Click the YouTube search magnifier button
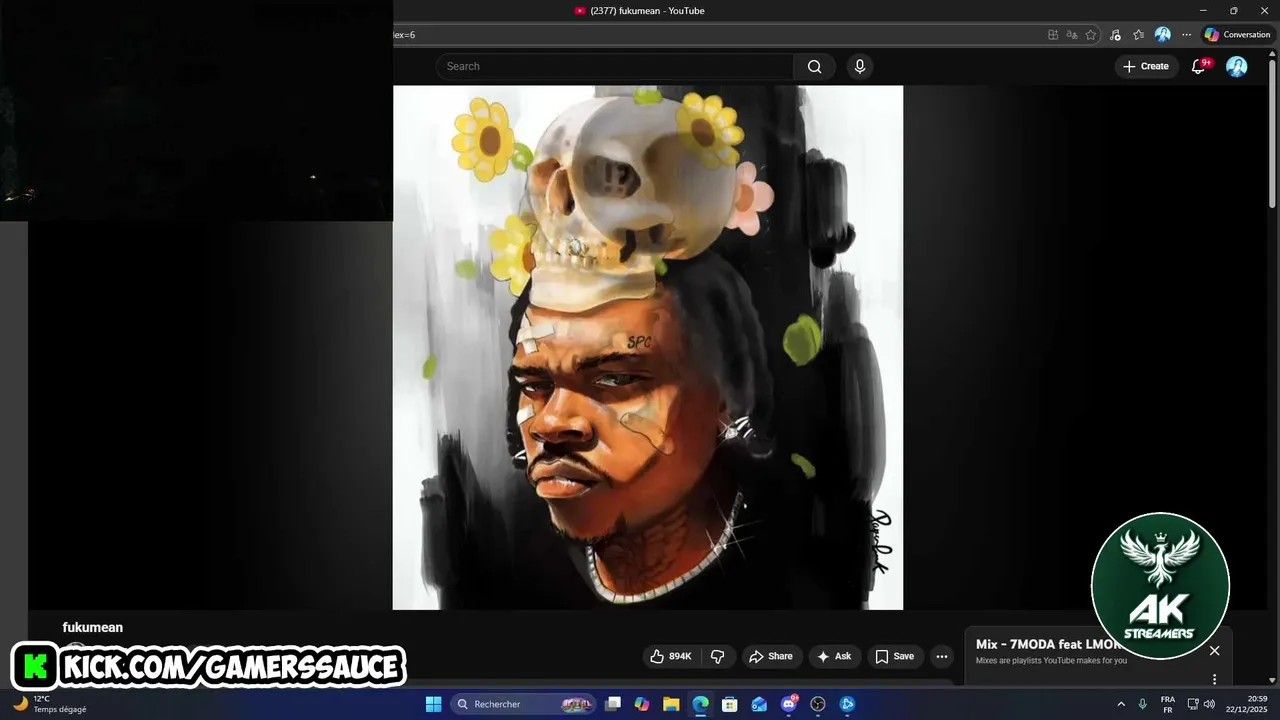 pos(814,66)
